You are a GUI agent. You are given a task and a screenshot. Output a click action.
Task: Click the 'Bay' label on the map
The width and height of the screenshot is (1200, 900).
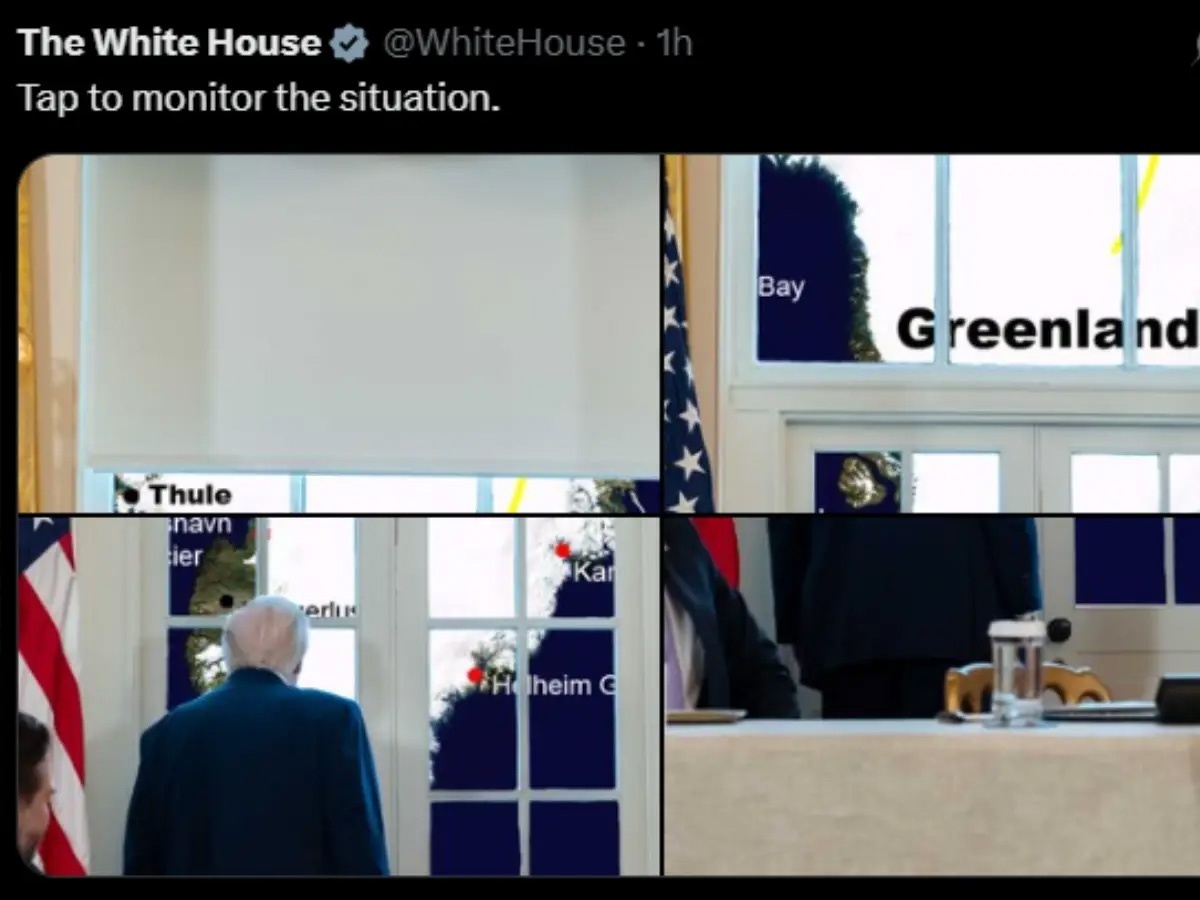coord(781,287)
